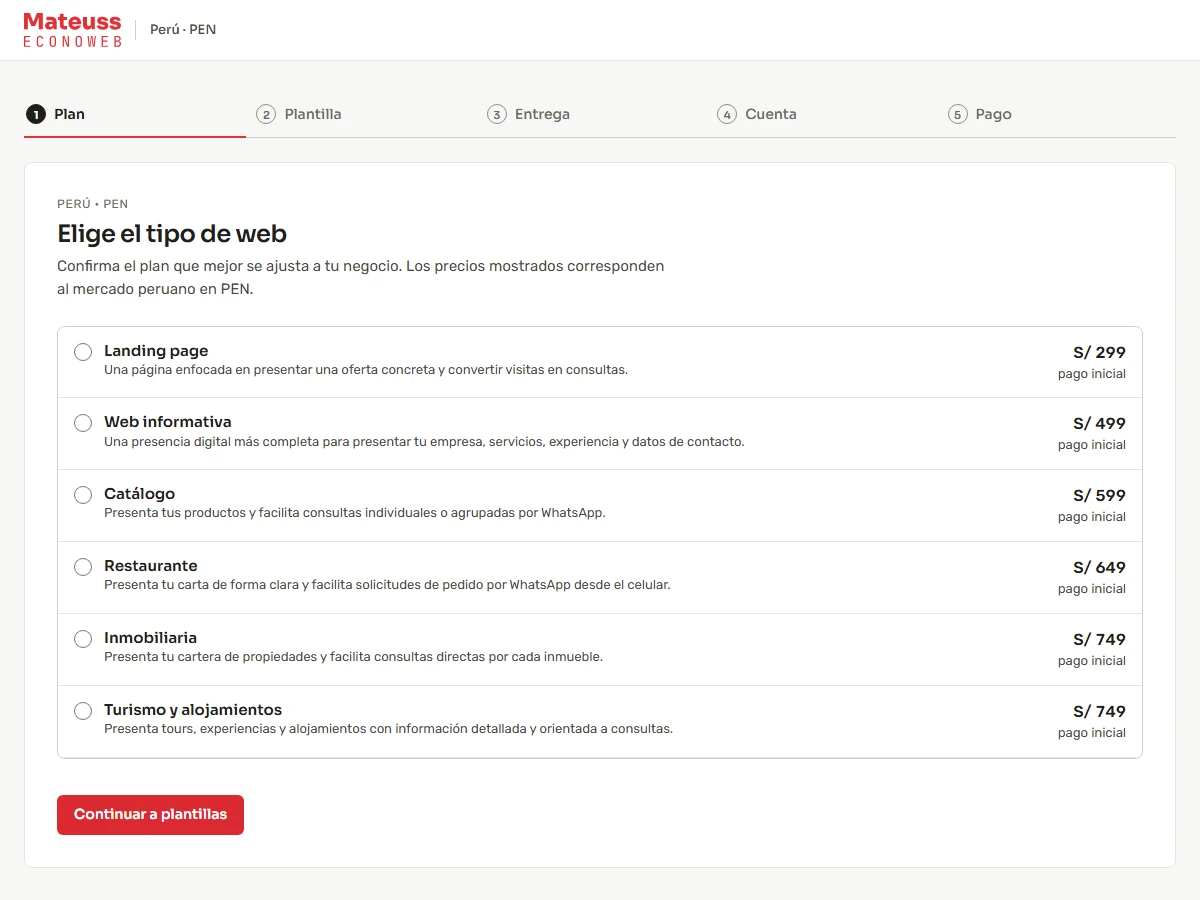This screenshot has height=900, width=1200.
Task: Click the Web informativa description text
Action: pos(424,442)
